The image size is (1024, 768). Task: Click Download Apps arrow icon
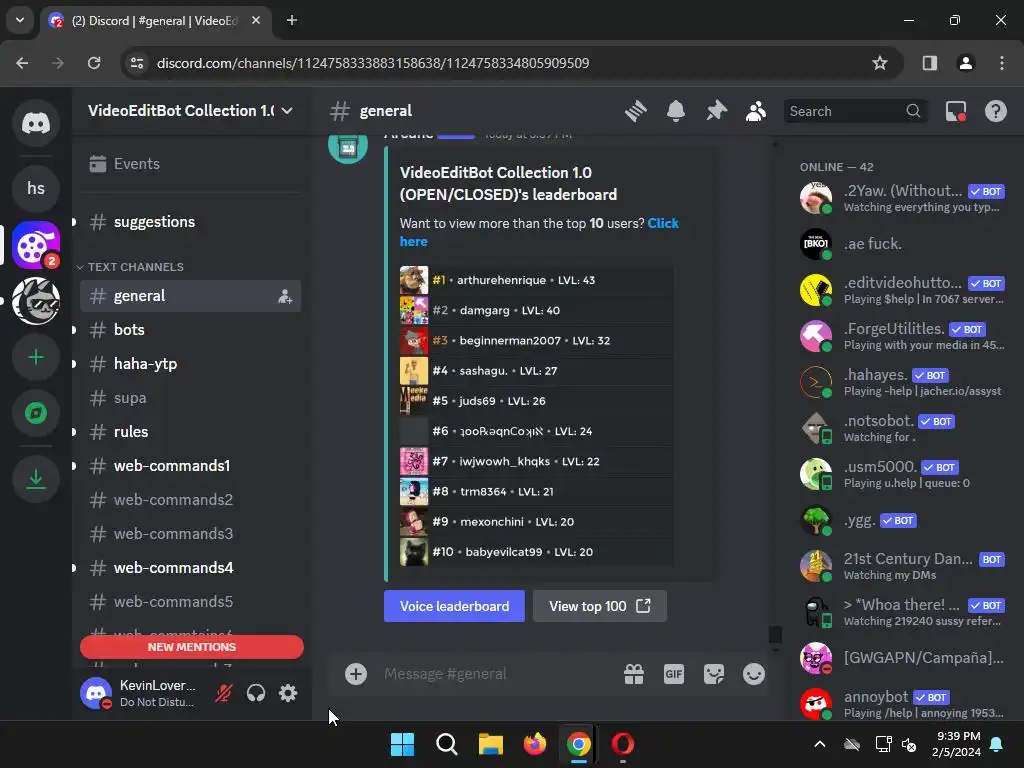[x=36, y=479]
